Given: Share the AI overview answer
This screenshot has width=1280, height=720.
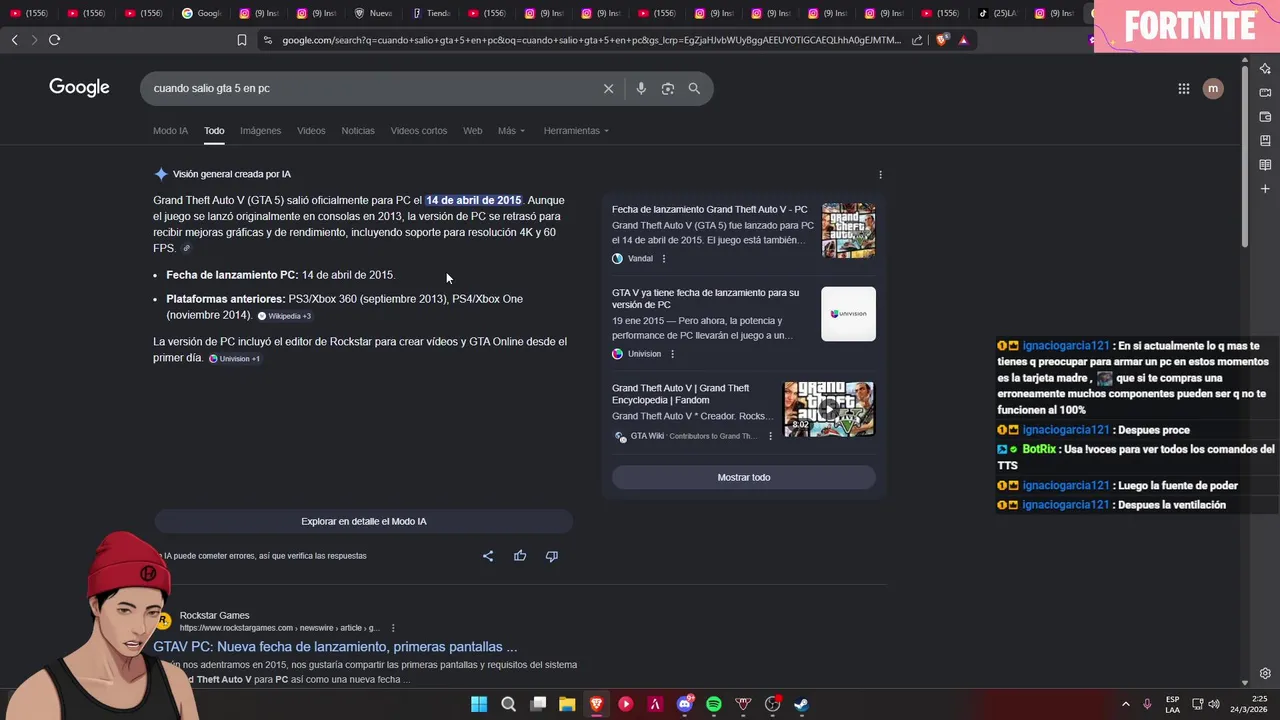Looking at the screenshot, I should pyautogui.click(x=488, y=556).
